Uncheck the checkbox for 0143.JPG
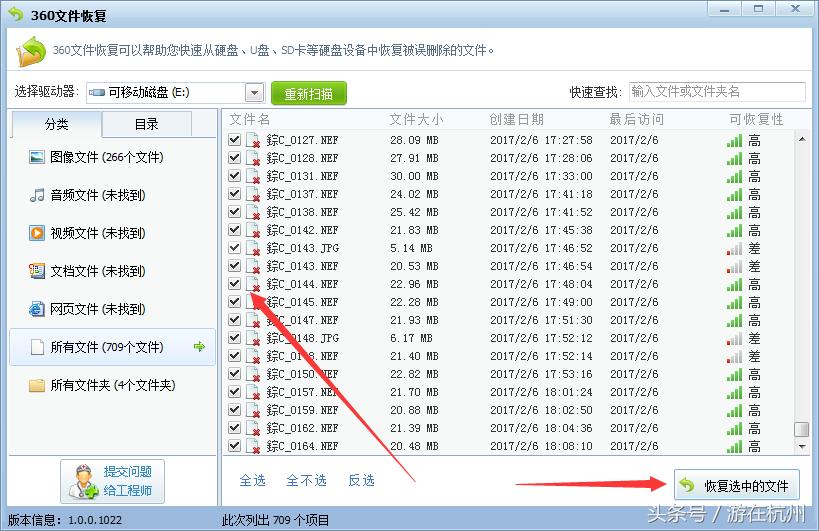Screen dimensions: 819x531 [x=235, y=247]
